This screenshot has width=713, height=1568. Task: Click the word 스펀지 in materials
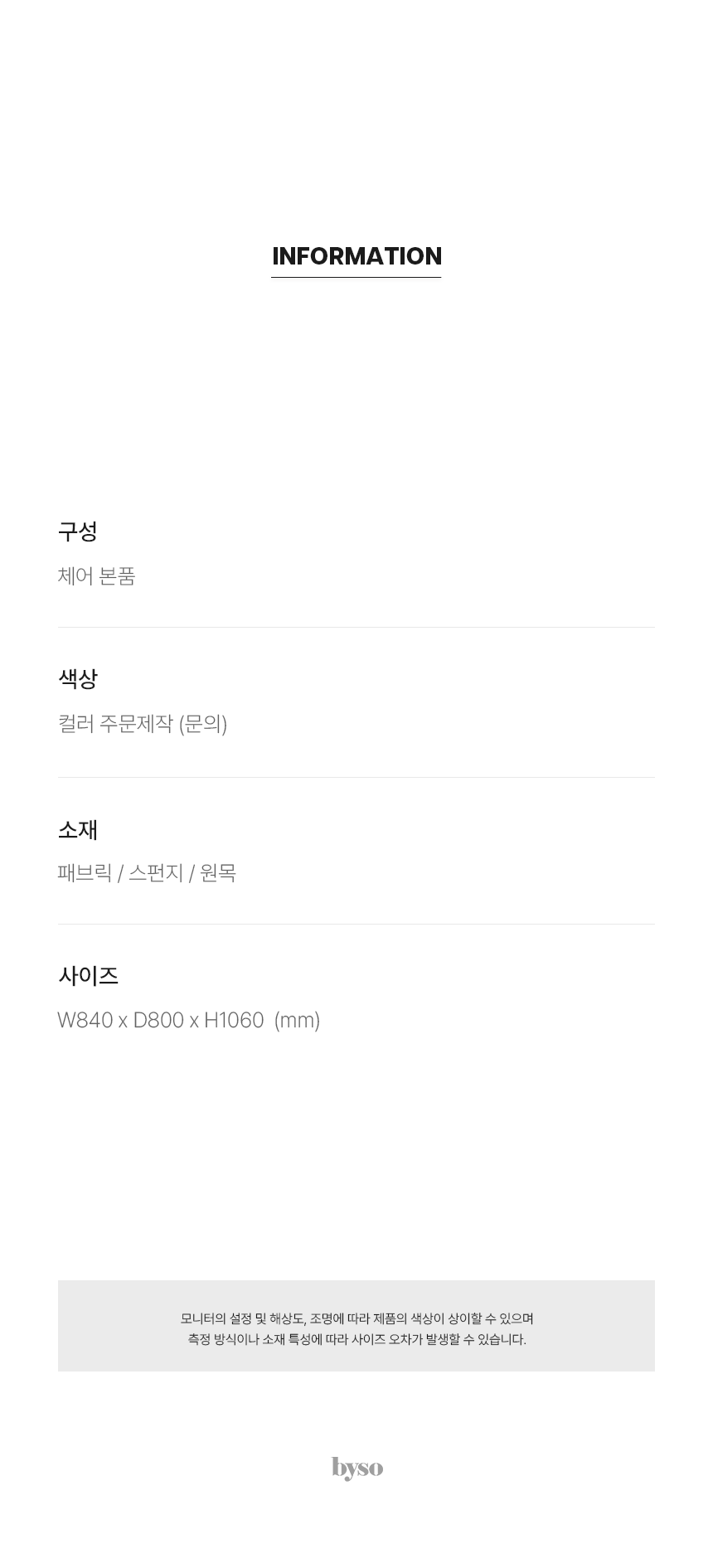[x=156, y=873]
